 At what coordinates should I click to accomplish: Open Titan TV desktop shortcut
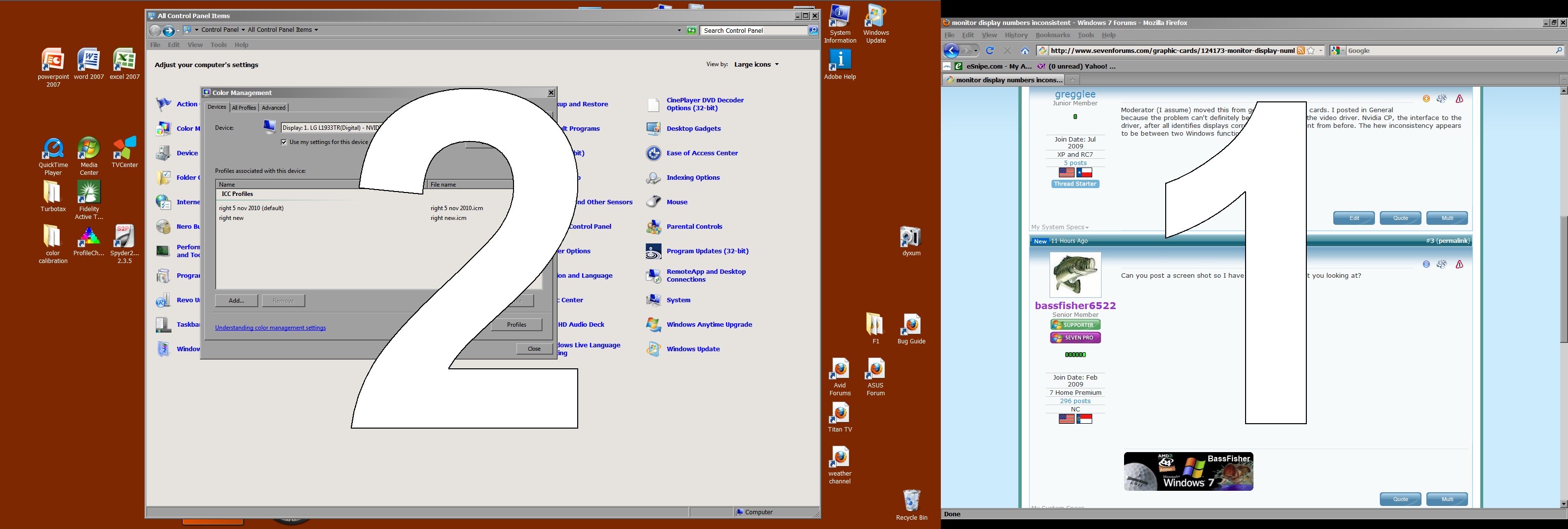coord(840,417)
